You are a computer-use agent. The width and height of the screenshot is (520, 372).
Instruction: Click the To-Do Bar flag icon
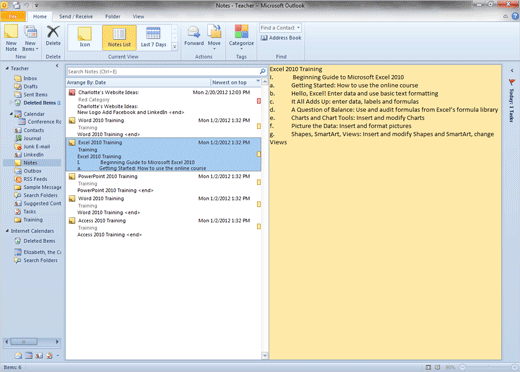point(512,82)
